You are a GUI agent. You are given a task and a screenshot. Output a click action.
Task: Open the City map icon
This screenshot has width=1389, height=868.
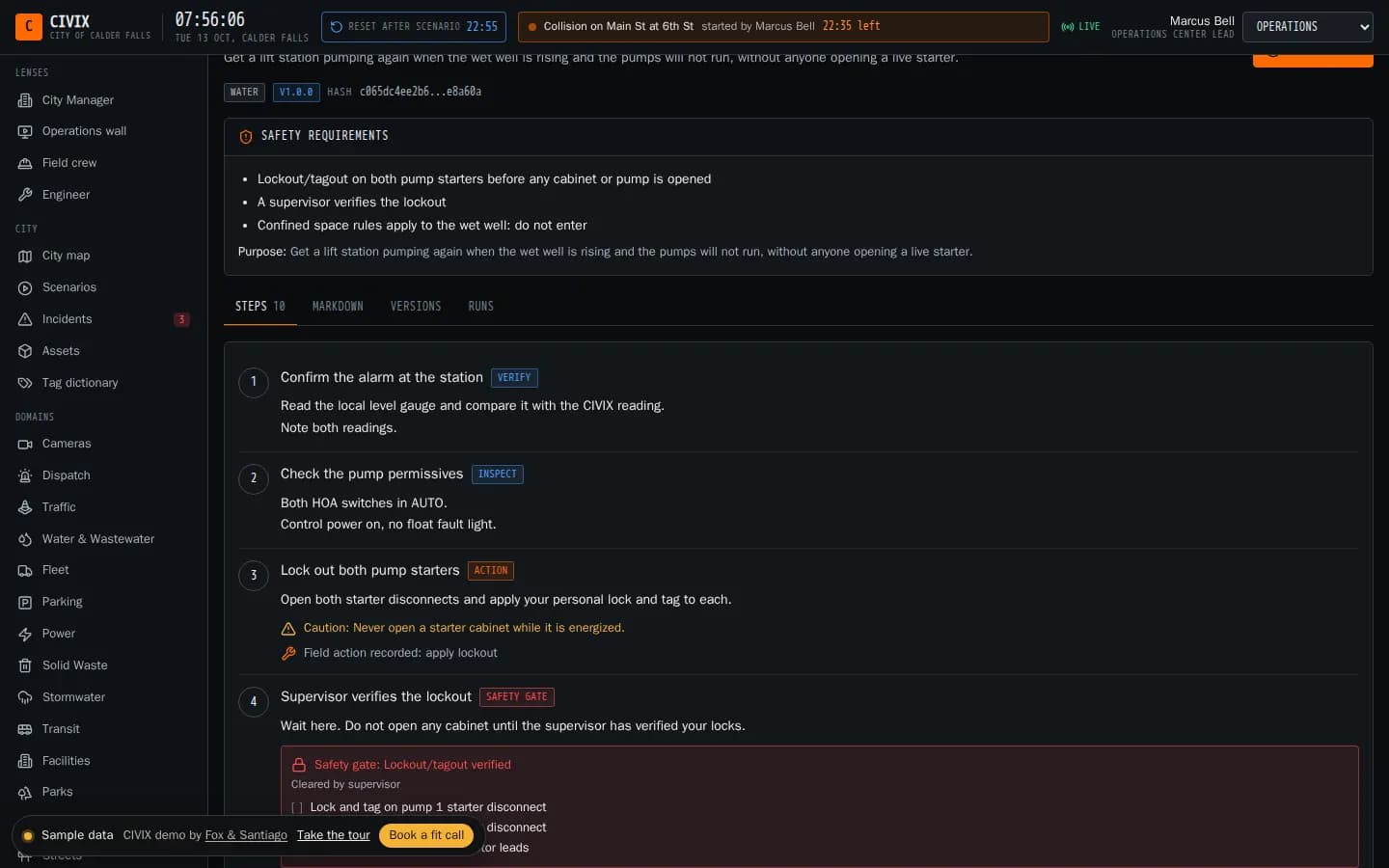point(25,256)
